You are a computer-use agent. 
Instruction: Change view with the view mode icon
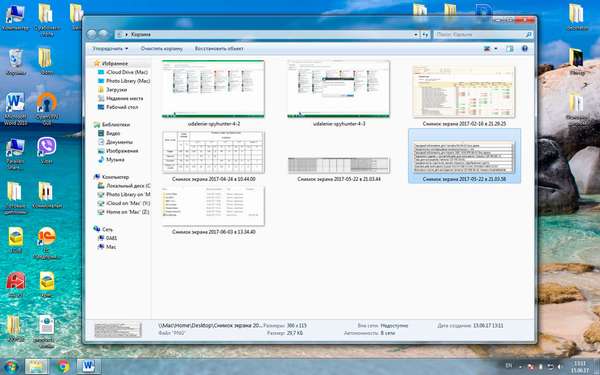point(487,49)
